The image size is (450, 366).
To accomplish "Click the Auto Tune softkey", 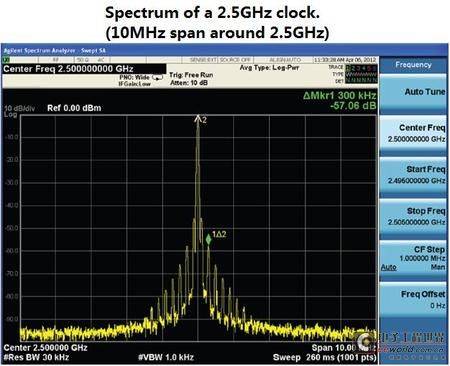I will tap(413, 93).
